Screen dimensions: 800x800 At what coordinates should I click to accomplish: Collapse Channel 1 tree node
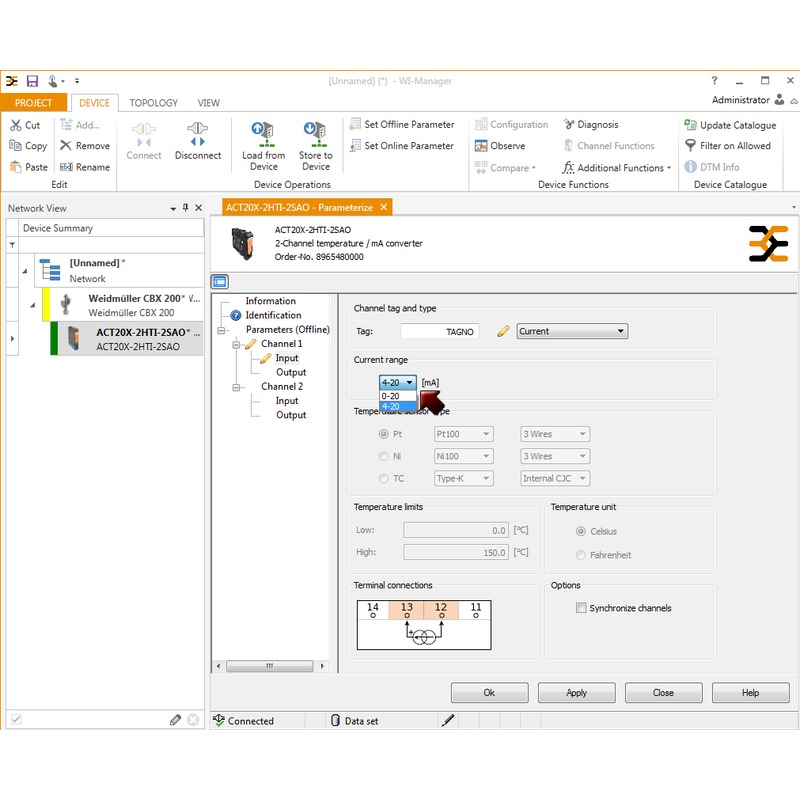coord(236,345)
